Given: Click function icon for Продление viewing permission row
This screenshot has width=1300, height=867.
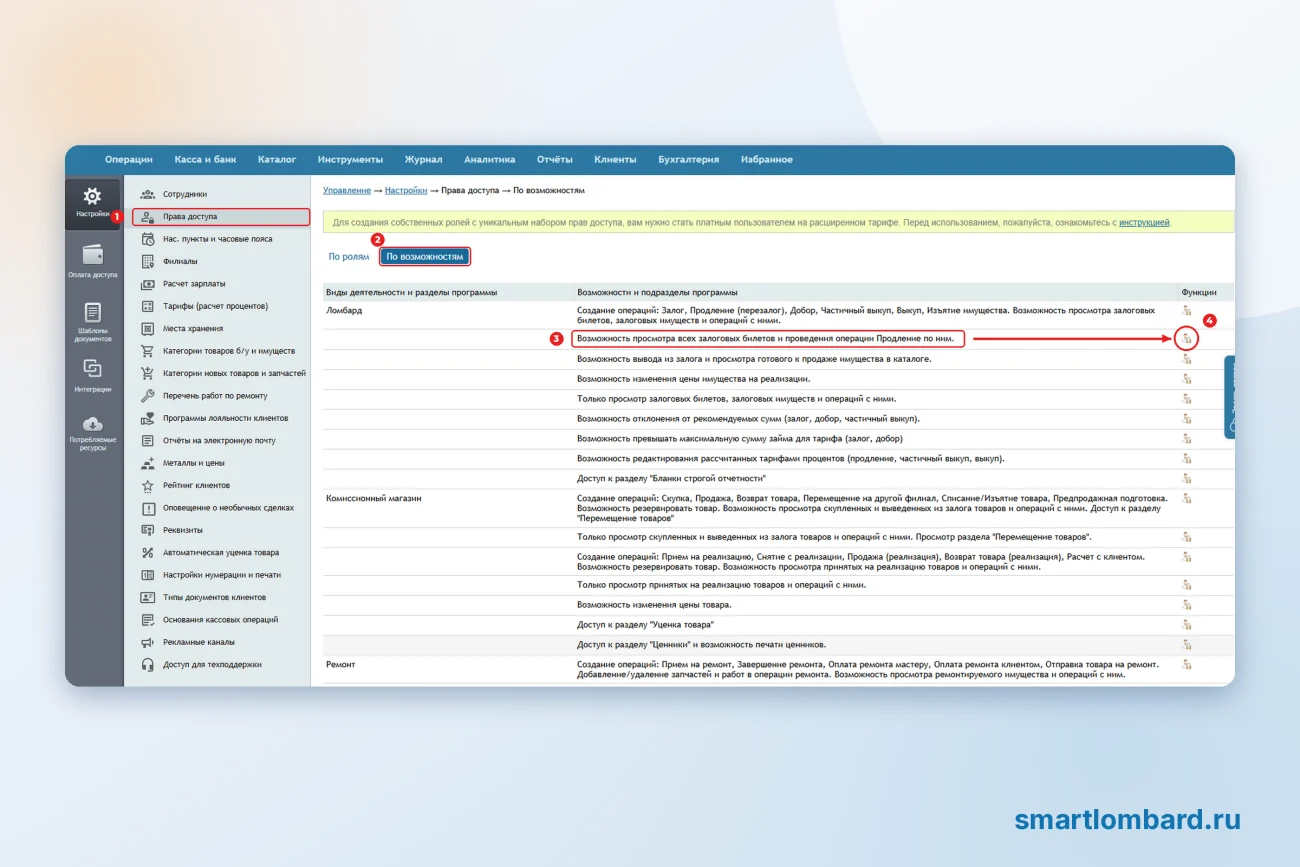Looking at the screenshot, I should tap(1187, 339).
